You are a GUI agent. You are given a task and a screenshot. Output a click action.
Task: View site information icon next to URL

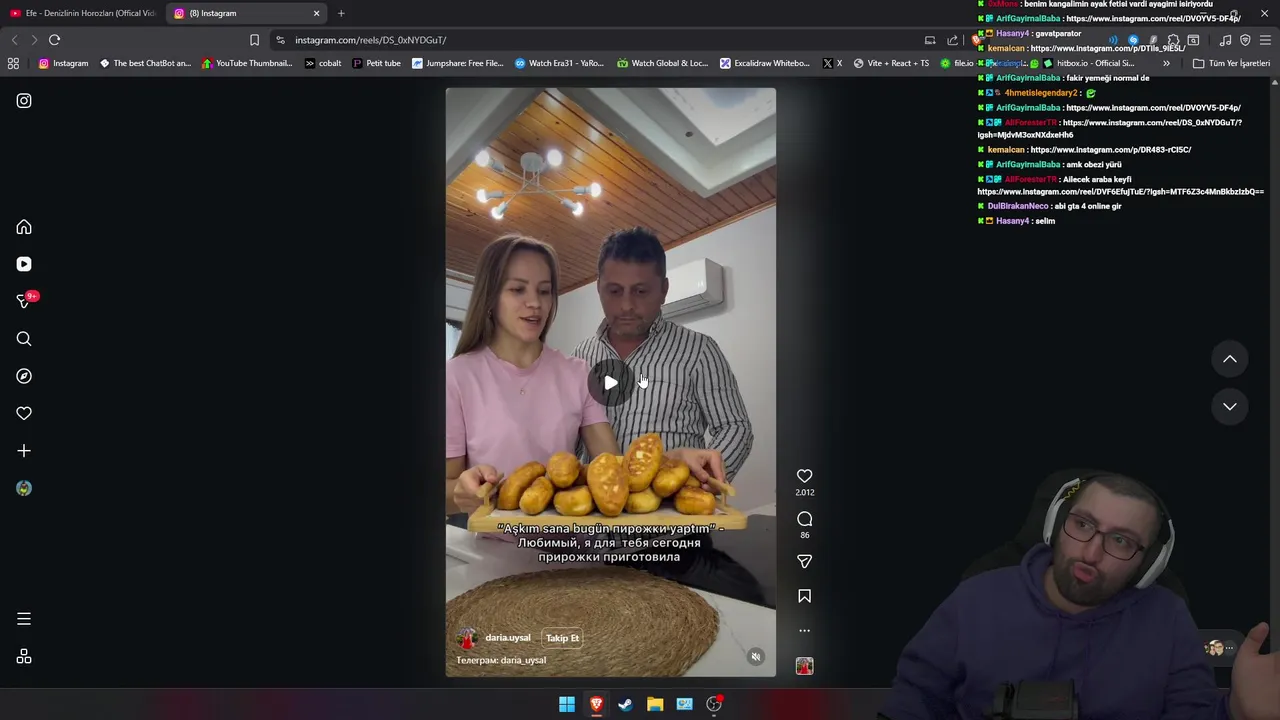point(280,40)
